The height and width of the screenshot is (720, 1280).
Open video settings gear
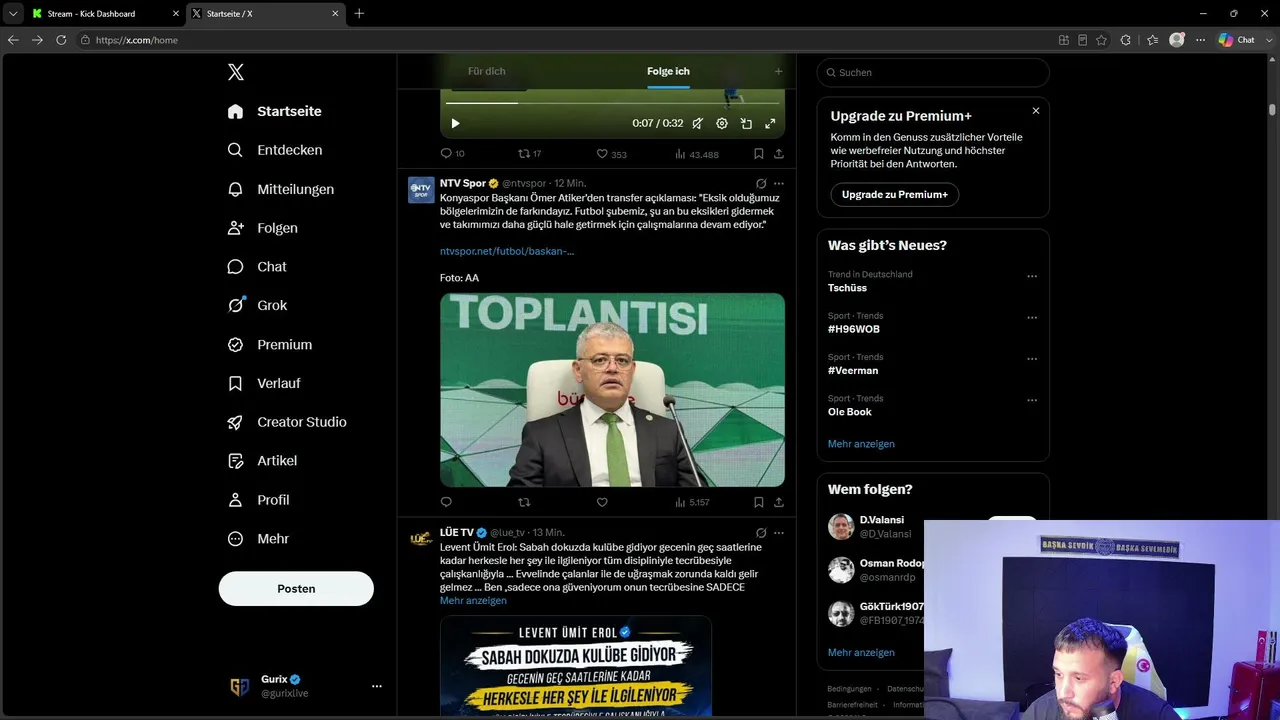click(x=722, y=123)
